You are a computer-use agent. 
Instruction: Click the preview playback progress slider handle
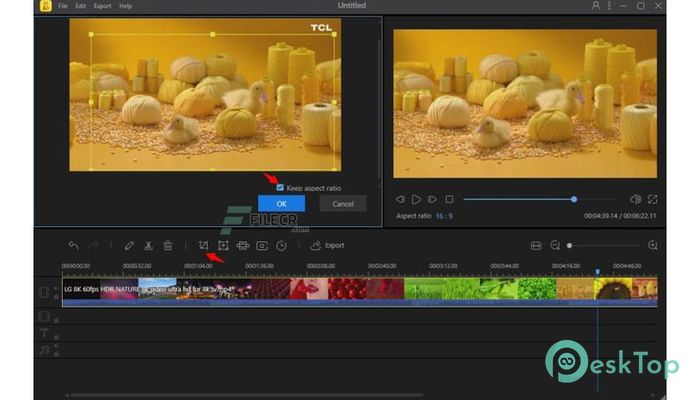click(x=574, y=200)
